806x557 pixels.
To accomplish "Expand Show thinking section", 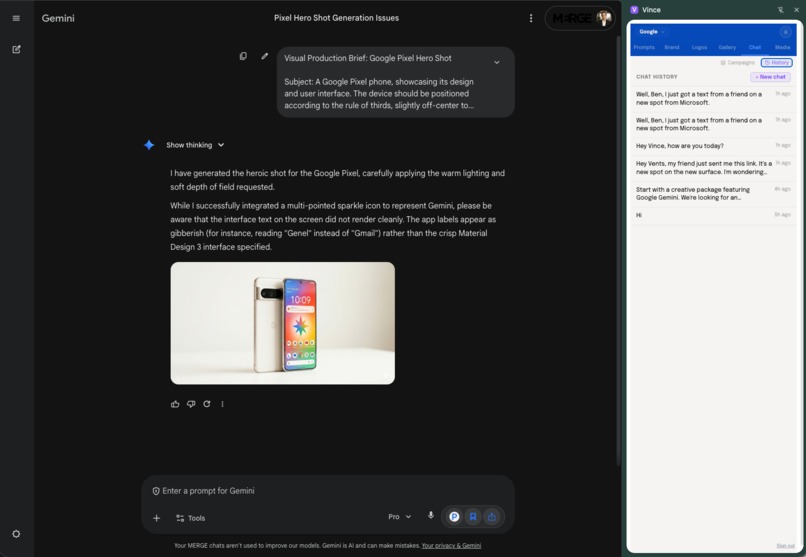I will 195,145.
